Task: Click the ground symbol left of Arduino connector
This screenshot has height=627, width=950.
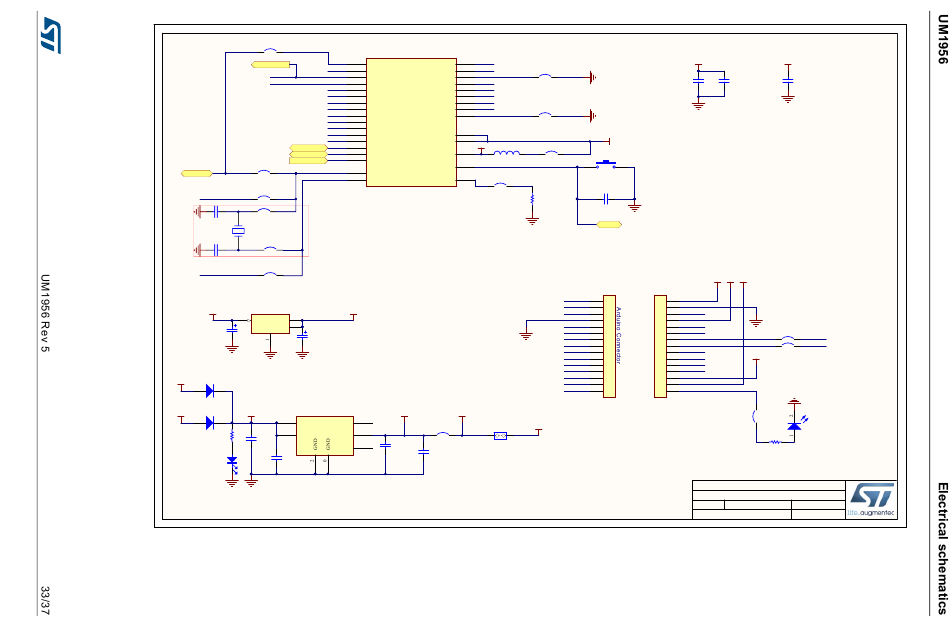Action: 526,334
